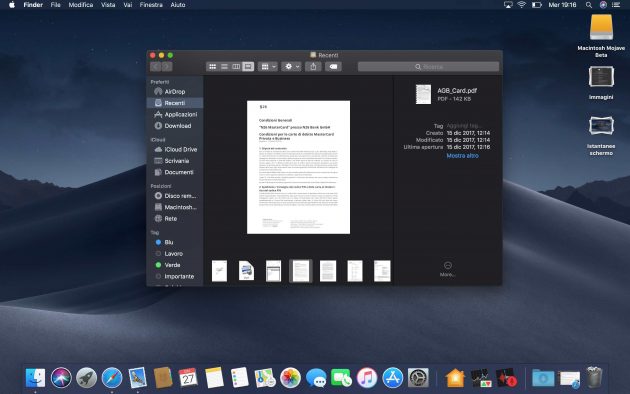Open Launchpad from the Dock
Screen dimensions: 630x394
(86, 378)
